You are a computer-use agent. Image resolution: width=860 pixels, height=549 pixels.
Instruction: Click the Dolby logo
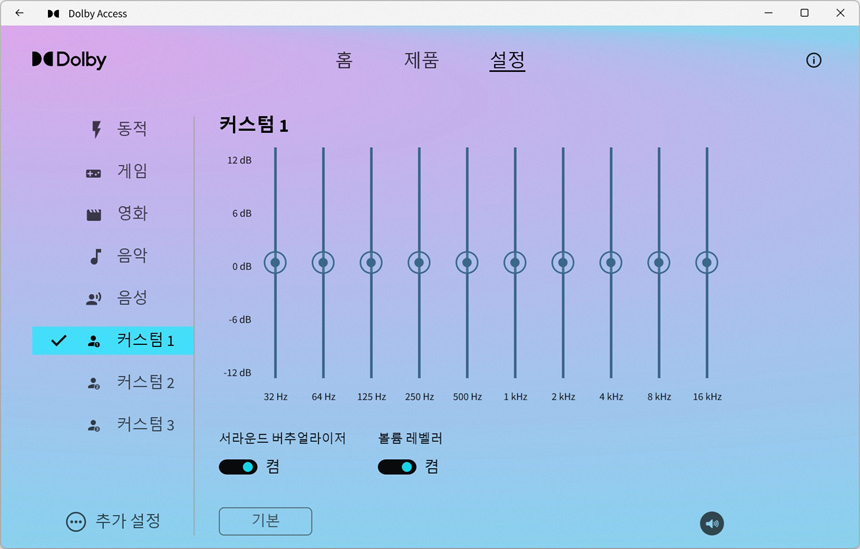(x=69, y=60)
